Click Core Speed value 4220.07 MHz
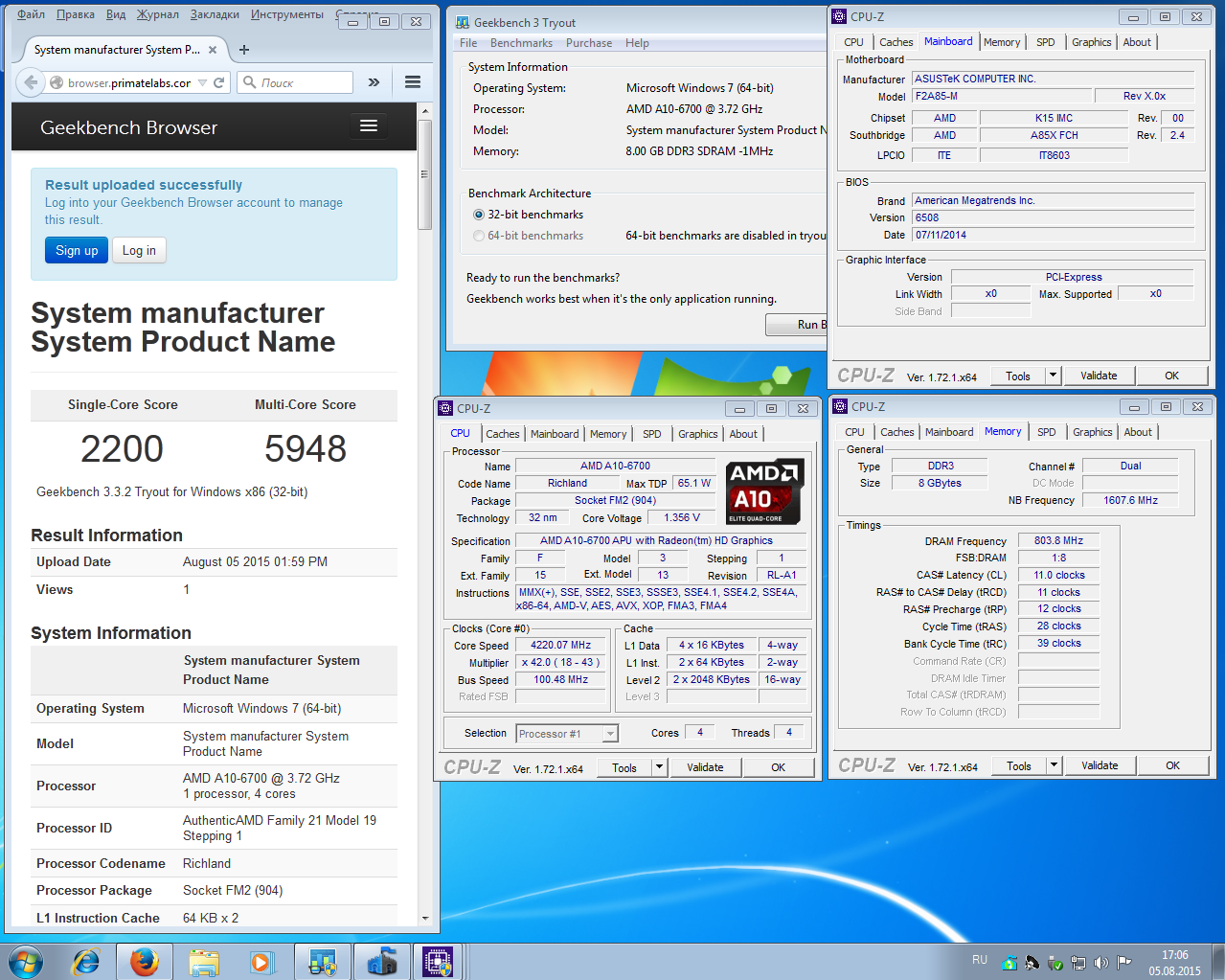Screen dimensions: 1225x980 pyautogui.click(x=560, y=645)
